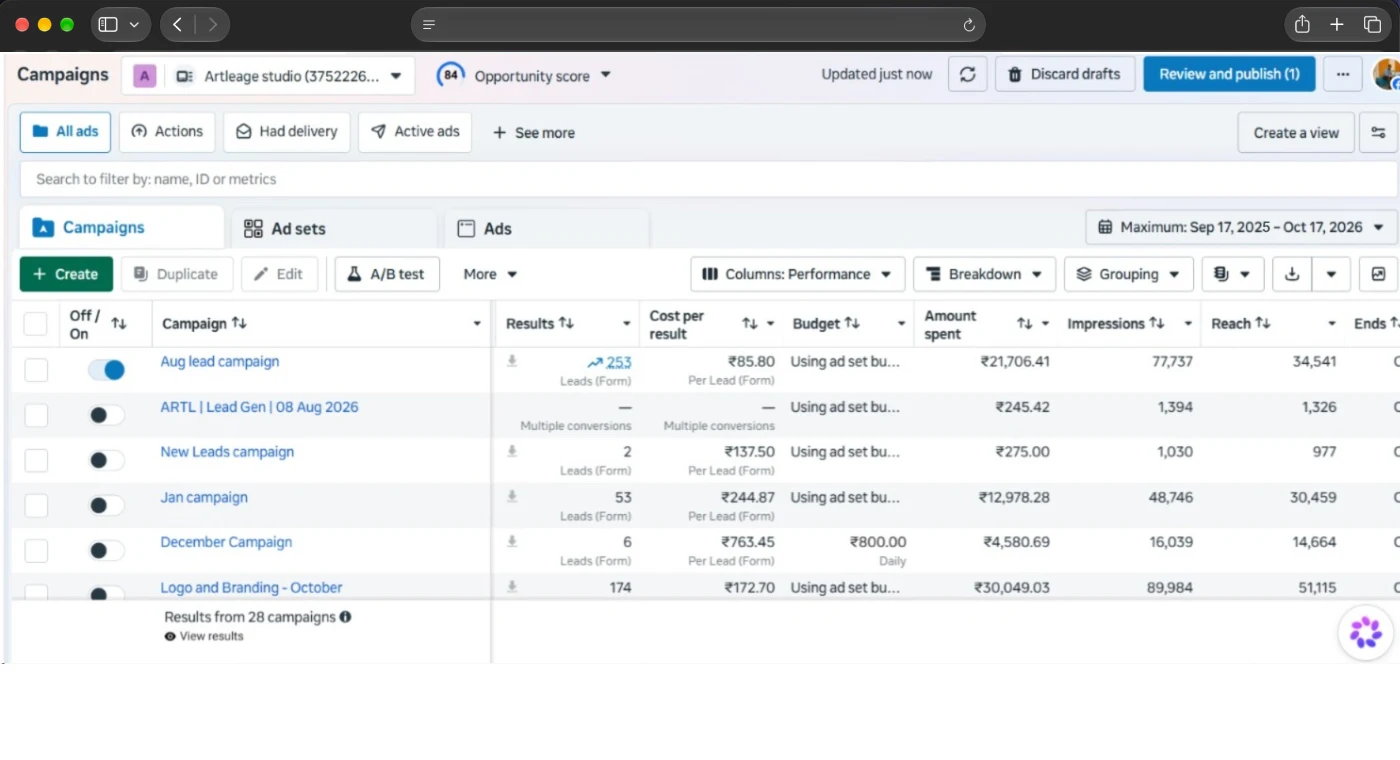Click See more filter views

534,132
